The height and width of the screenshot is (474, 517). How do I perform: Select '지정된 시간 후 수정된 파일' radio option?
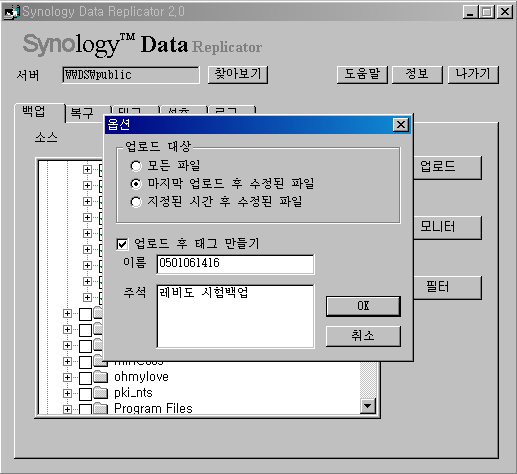point(136,202)
